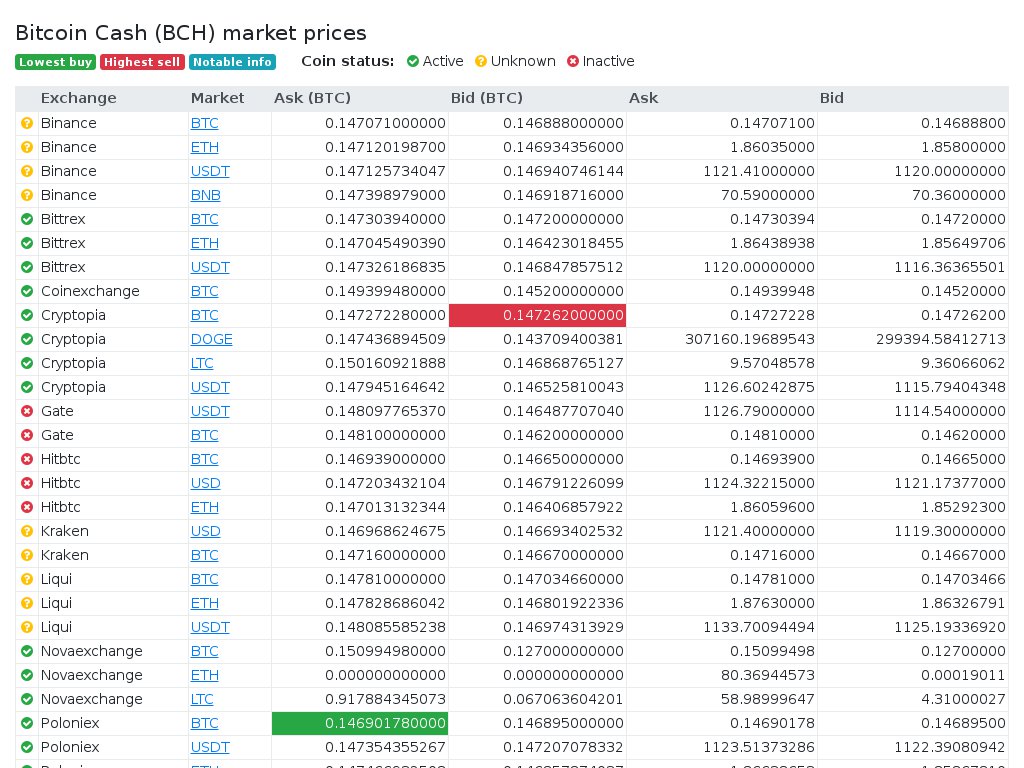Select Binance BNB ask 70.59000000
1024x768 pixels.
tap(767, 195)
